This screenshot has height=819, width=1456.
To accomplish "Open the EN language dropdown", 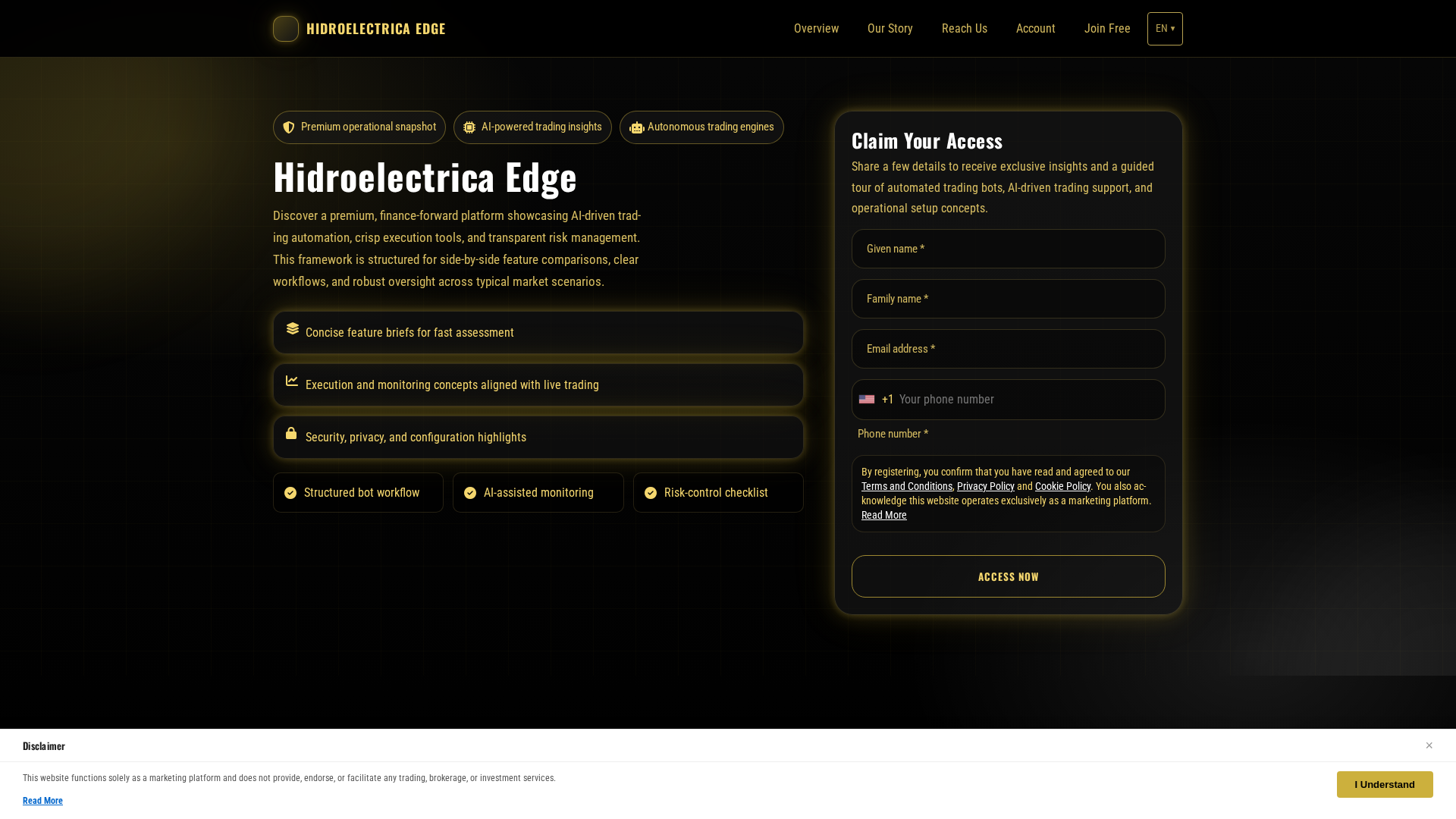I will click(1165, 29).
